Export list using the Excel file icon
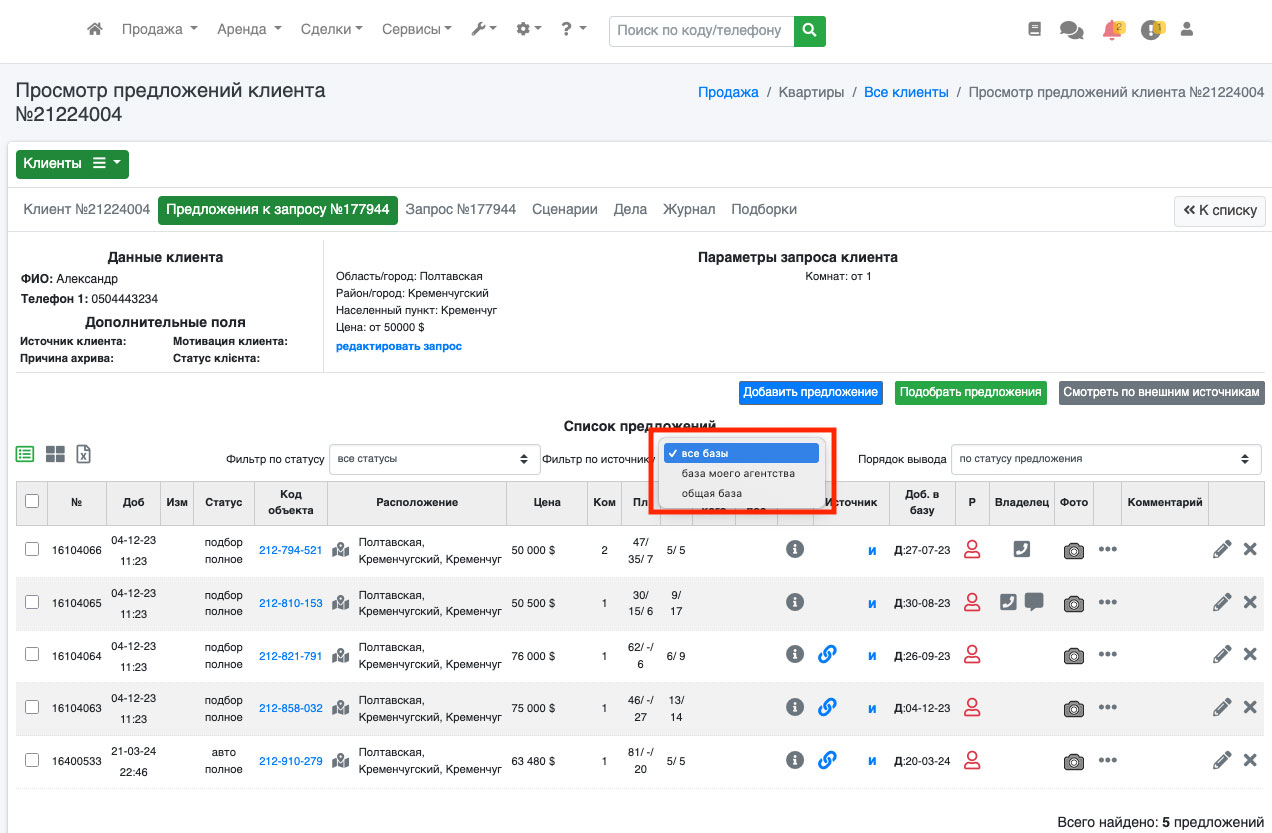 pos(84,454)
